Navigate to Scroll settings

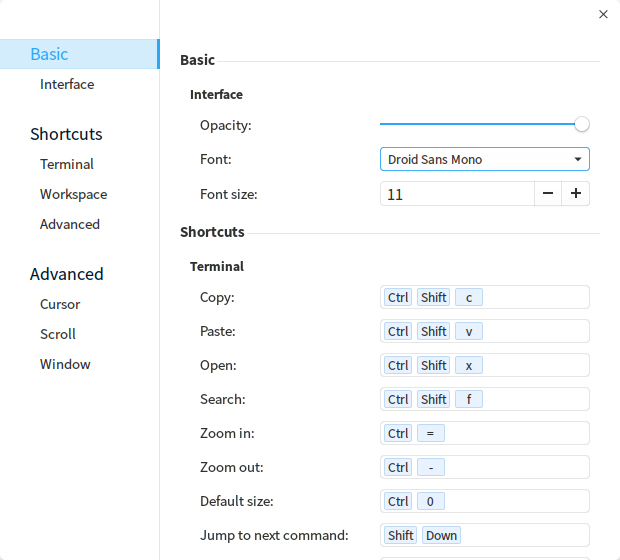tap(58, 334)
